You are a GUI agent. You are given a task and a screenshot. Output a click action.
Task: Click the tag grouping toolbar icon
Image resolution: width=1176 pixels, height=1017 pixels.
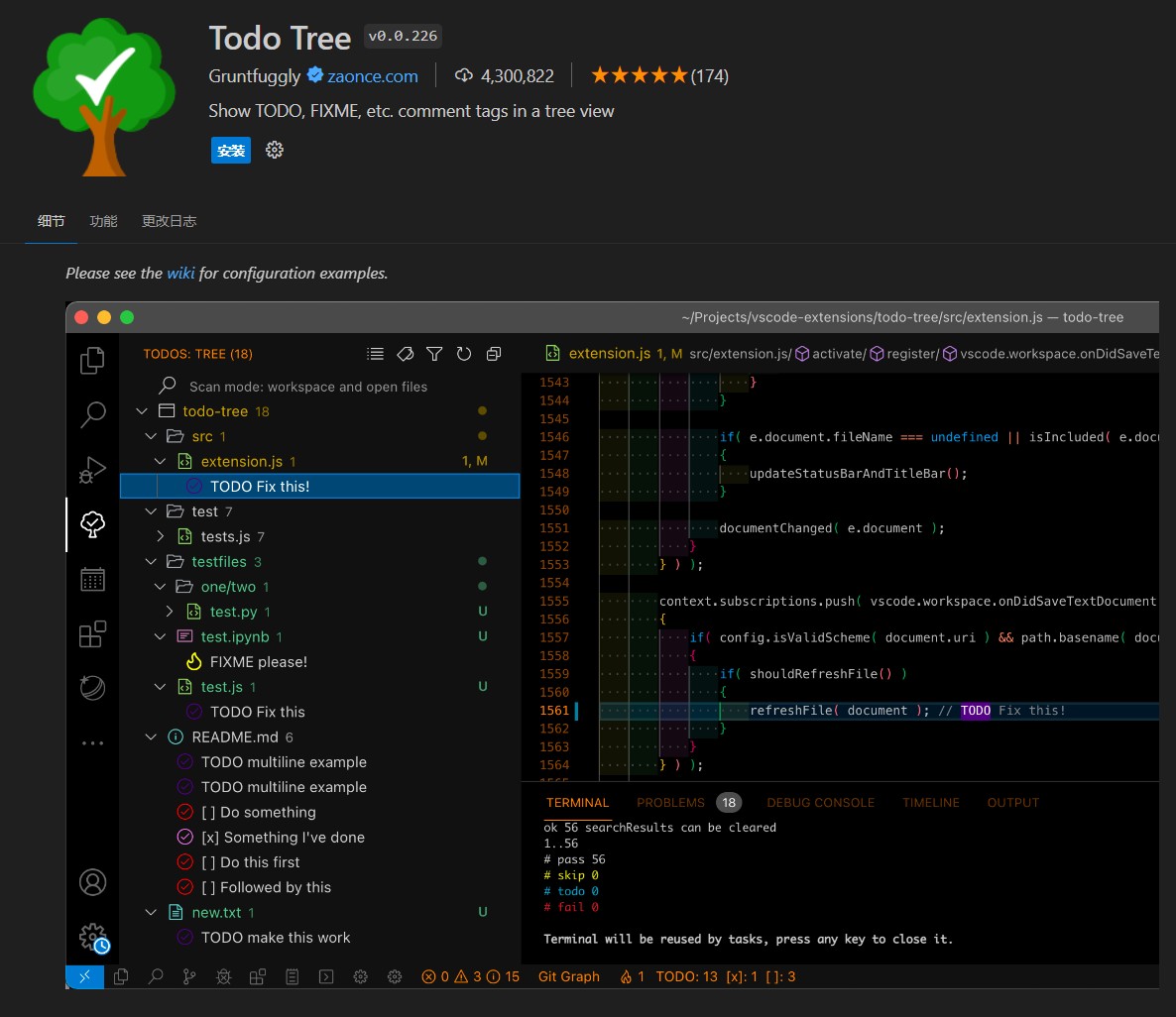405,354
